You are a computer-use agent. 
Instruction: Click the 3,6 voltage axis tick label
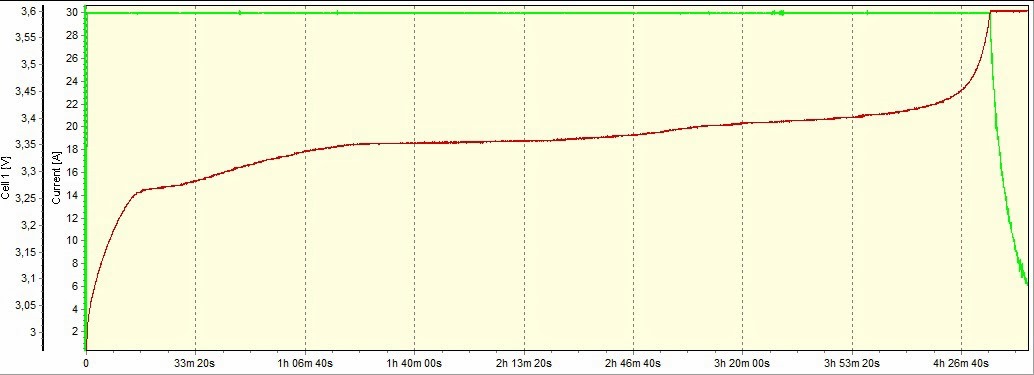[x=28, y=11]
